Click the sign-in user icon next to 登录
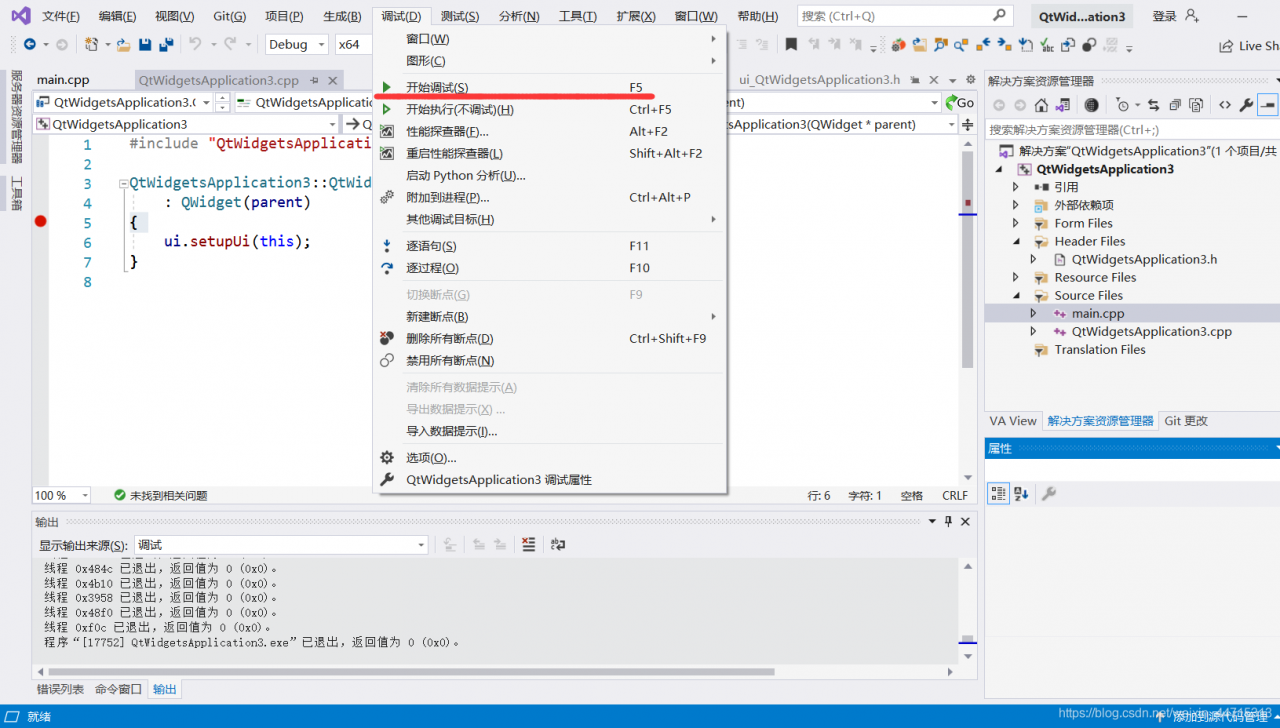1280x728 pixels. pos(1191,16)
